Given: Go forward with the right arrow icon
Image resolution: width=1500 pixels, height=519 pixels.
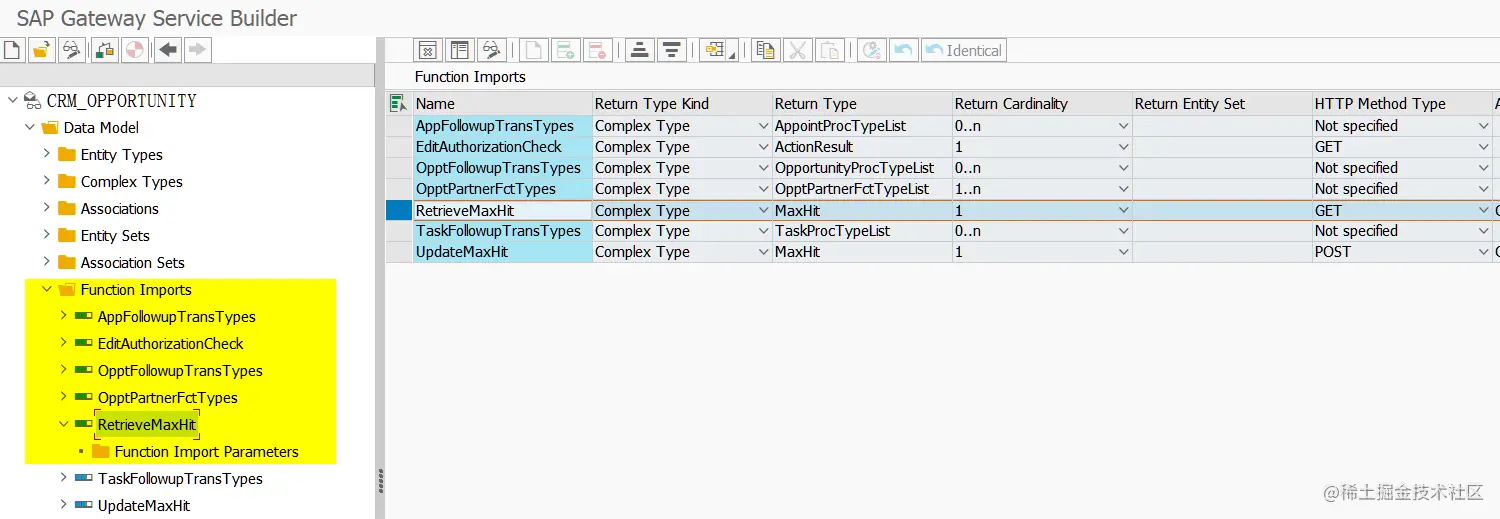Looking at the screenshot, I should tap(197, 50).
